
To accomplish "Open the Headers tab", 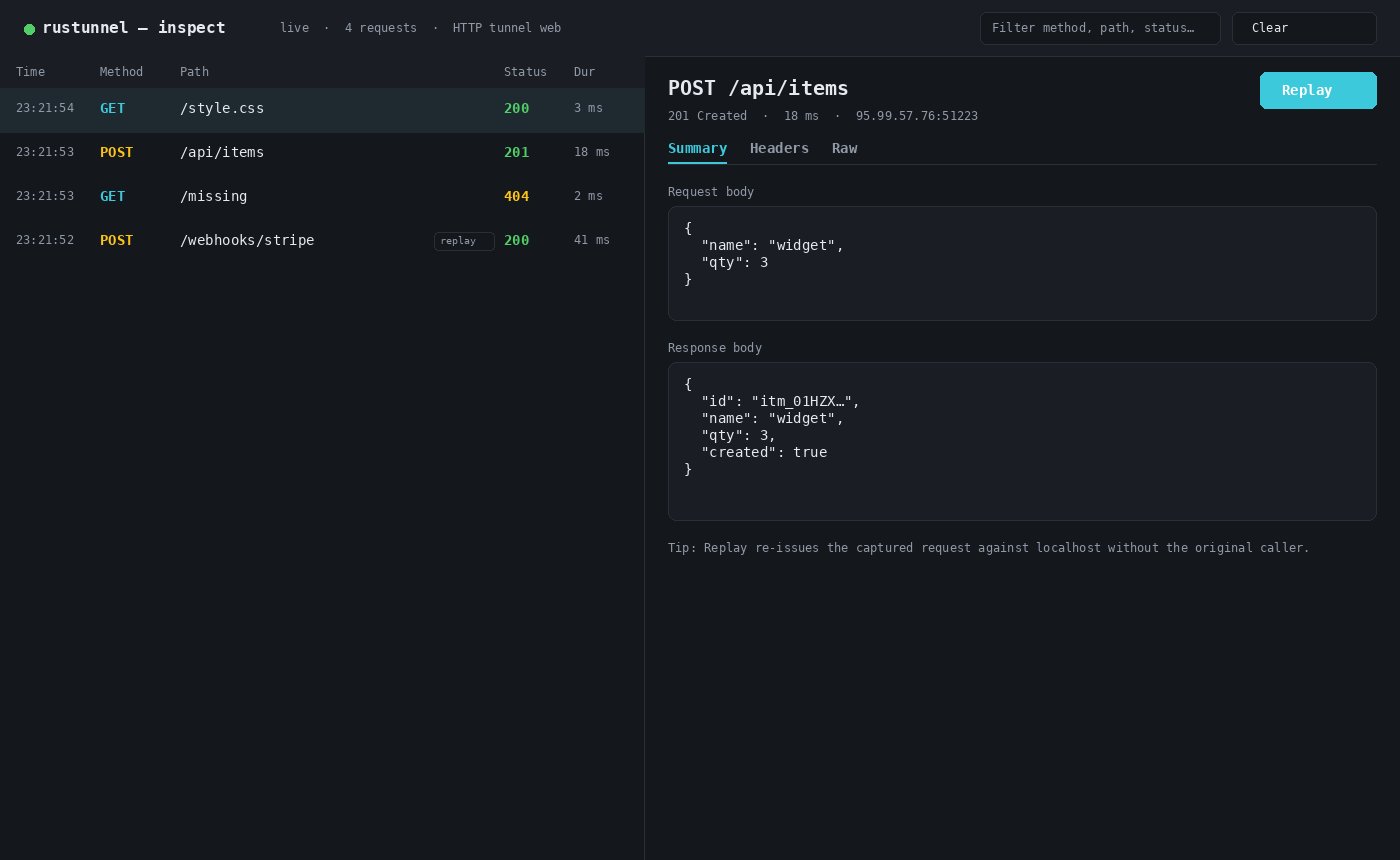I will point(779,148).
